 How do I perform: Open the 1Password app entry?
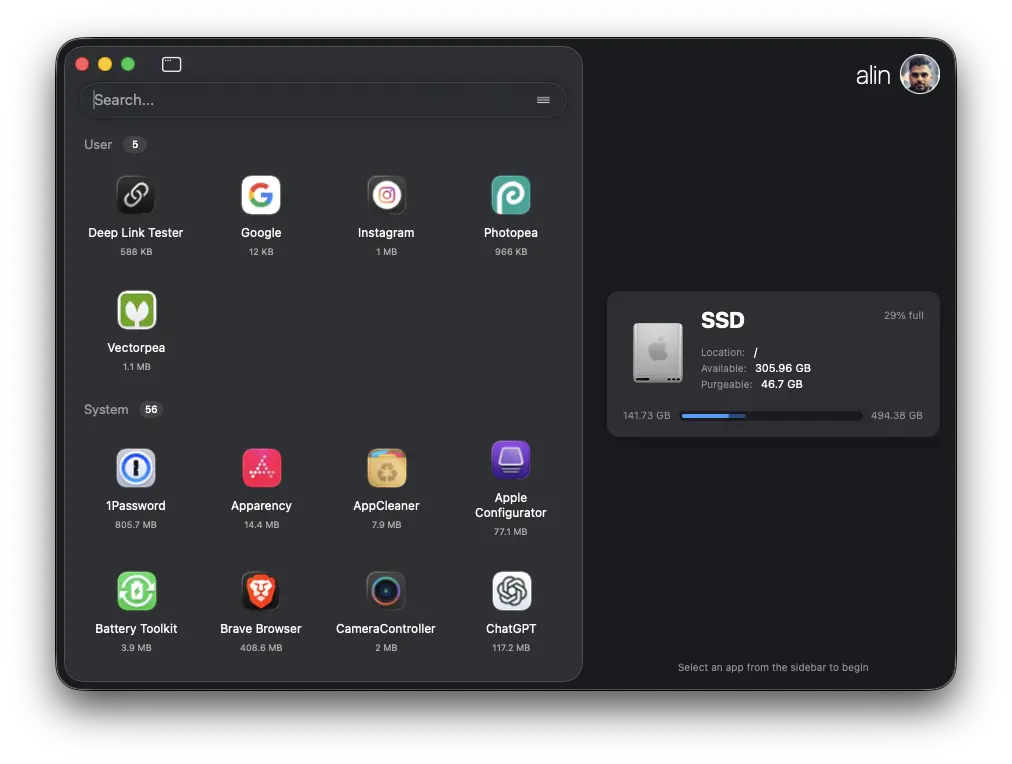pos(136,469)
